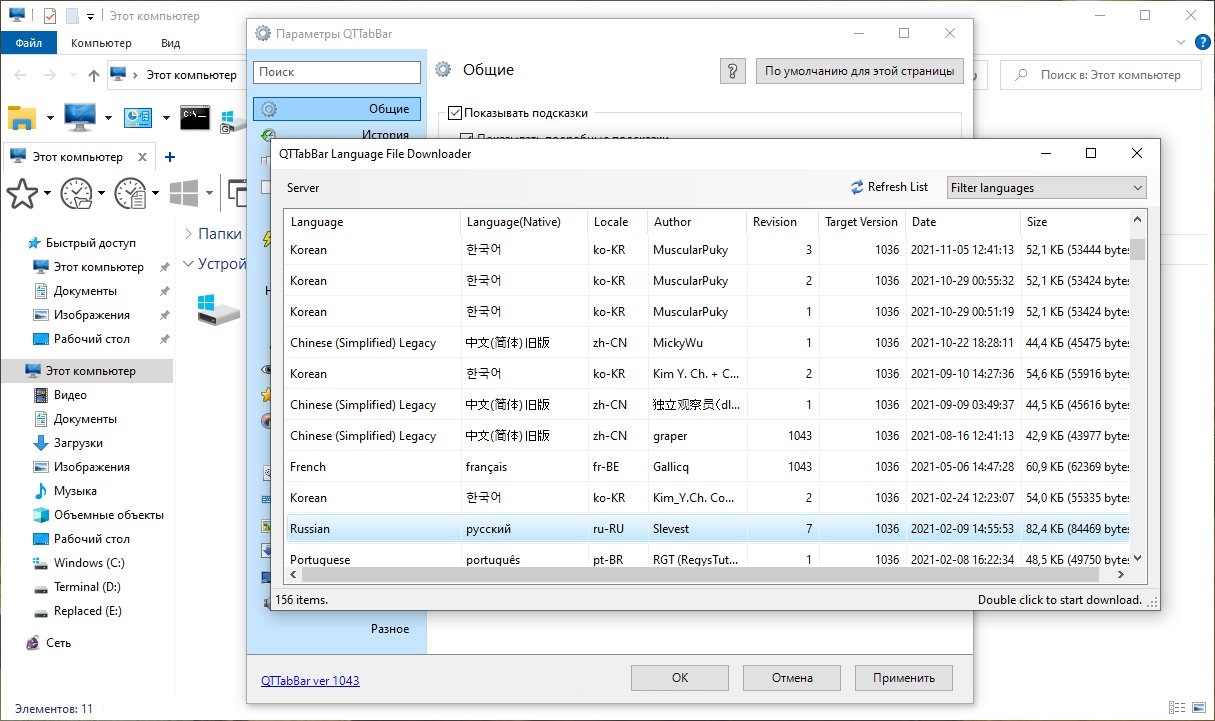Select the Portuguese pt-BR row

pos(708,559)
